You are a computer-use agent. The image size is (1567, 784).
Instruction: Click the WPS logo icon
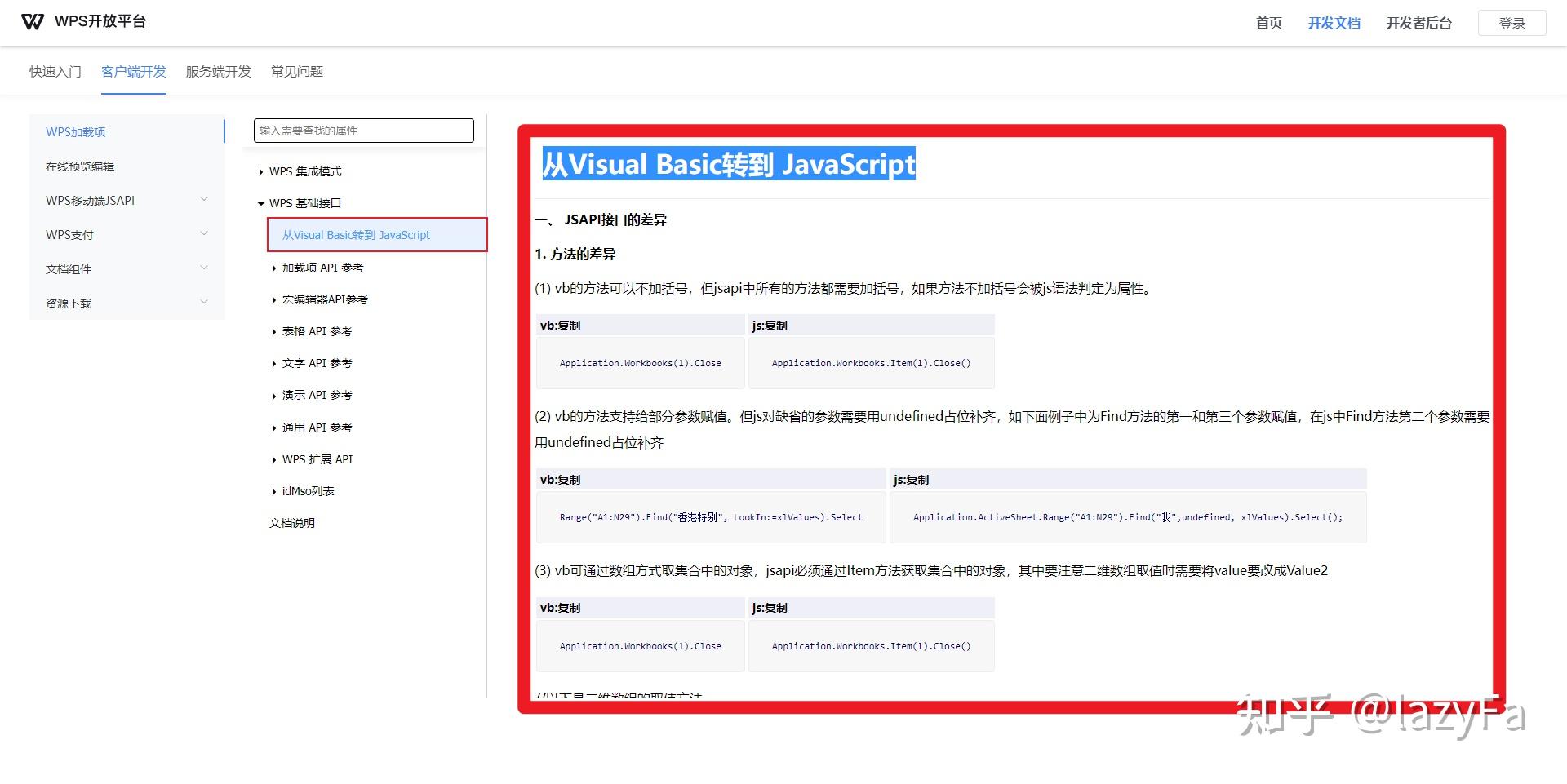(x=33, y=21)
